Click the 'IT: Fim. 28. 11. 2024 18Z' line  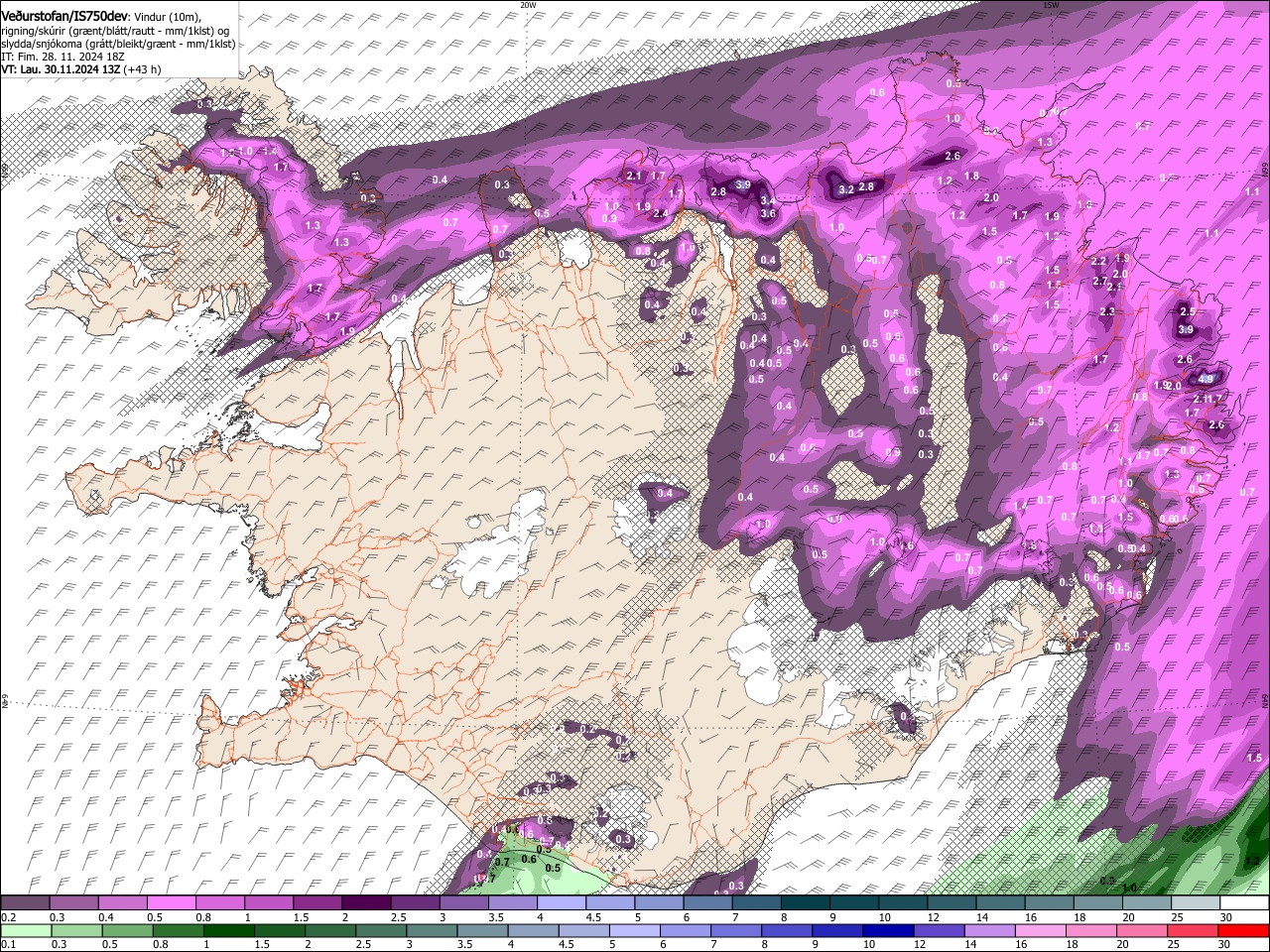tap(63, 58)
